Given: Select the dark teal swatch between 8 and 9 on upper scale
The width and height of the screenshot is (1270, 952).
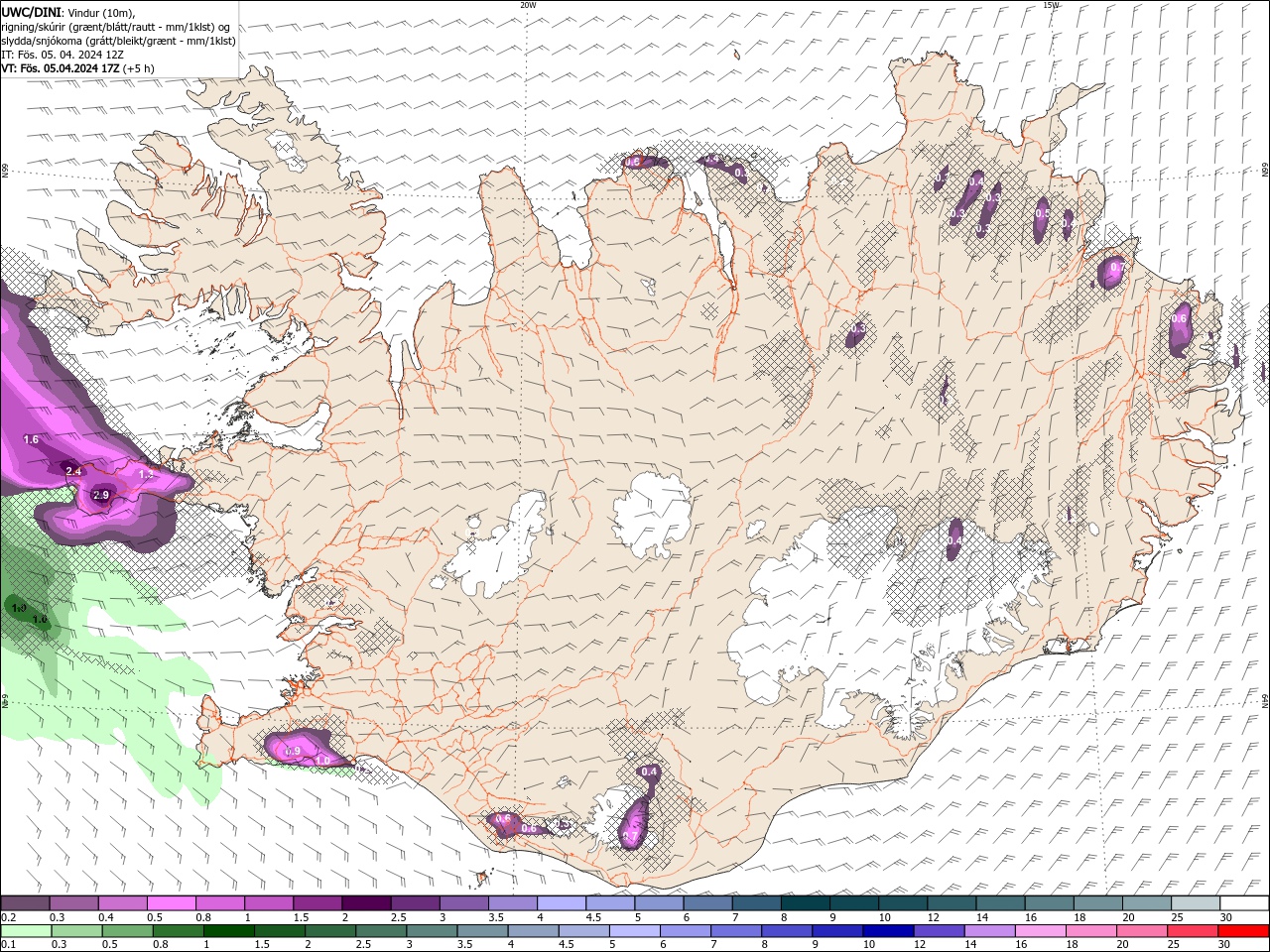Looking at the screenshot, I should 804,903.
